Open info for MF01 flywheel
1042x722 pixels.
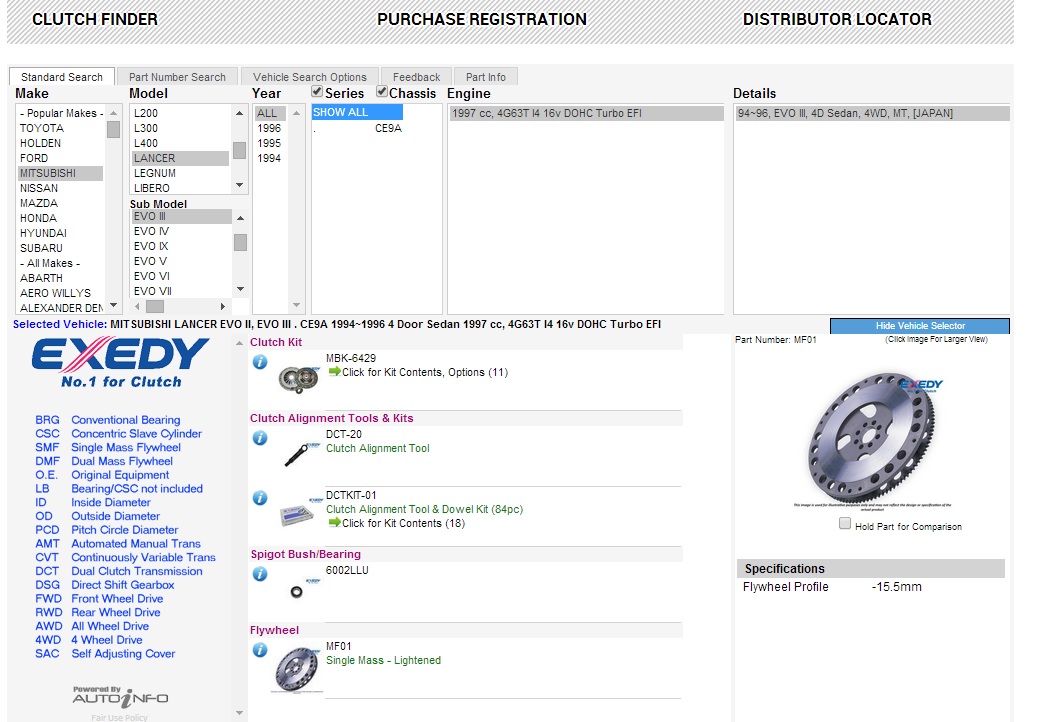click(260, 650)
